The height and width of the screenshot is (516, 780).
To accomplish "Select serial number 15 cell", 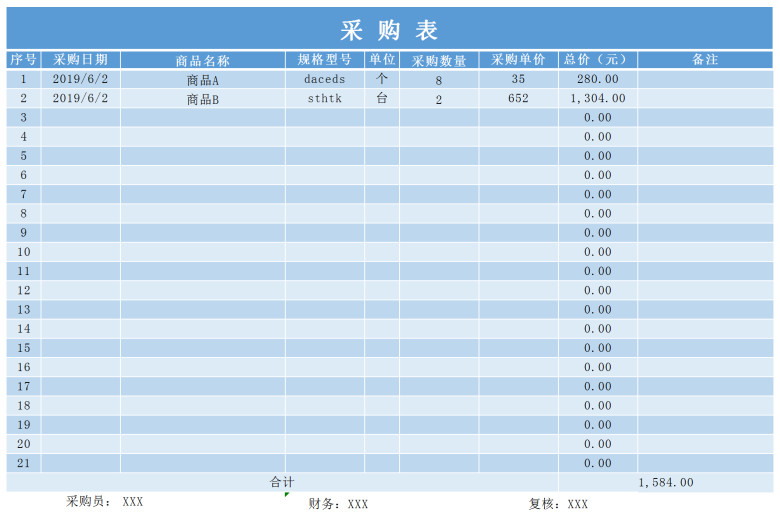I will pos(23,348).
